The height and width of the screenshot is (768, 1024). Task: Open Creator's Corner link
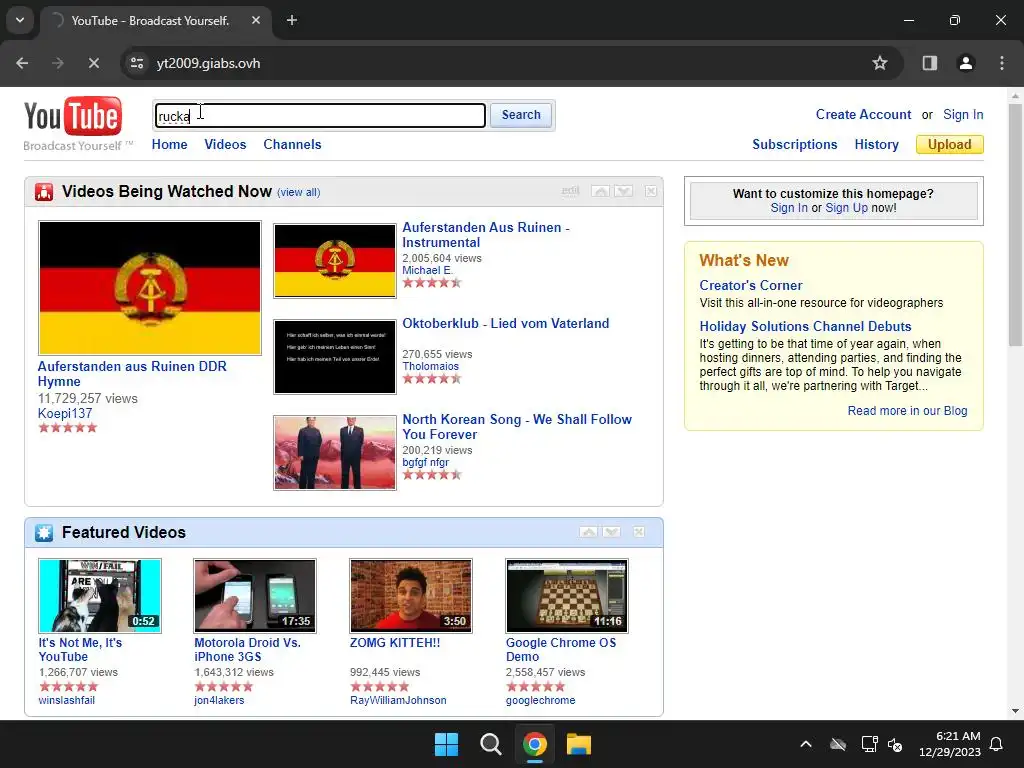(750, 285)
